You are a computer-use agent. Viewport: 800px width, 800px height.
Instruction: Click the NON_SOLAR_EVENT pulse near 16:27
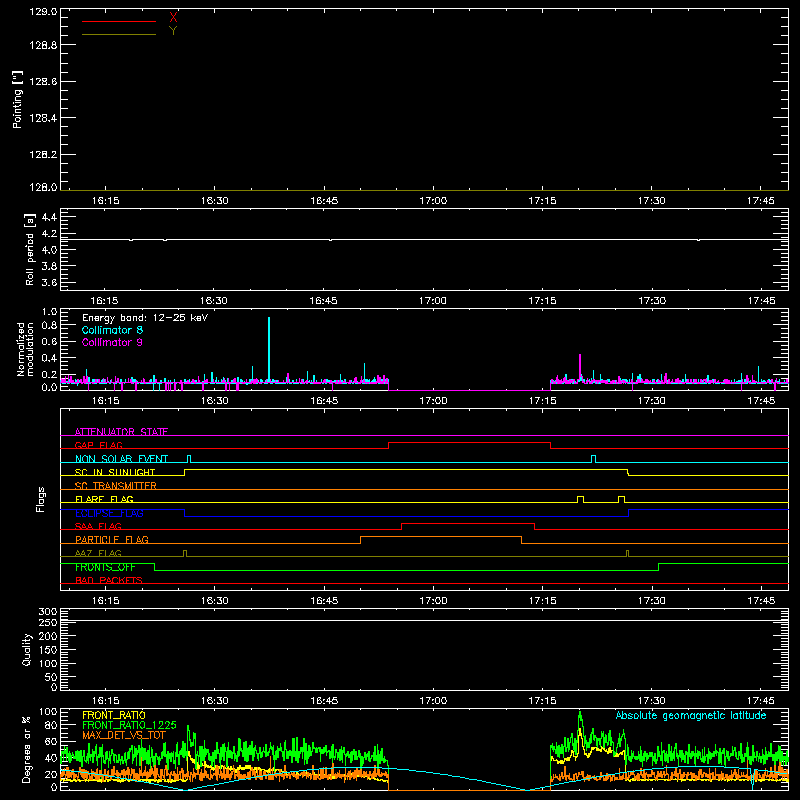click(x=189, y=458)
